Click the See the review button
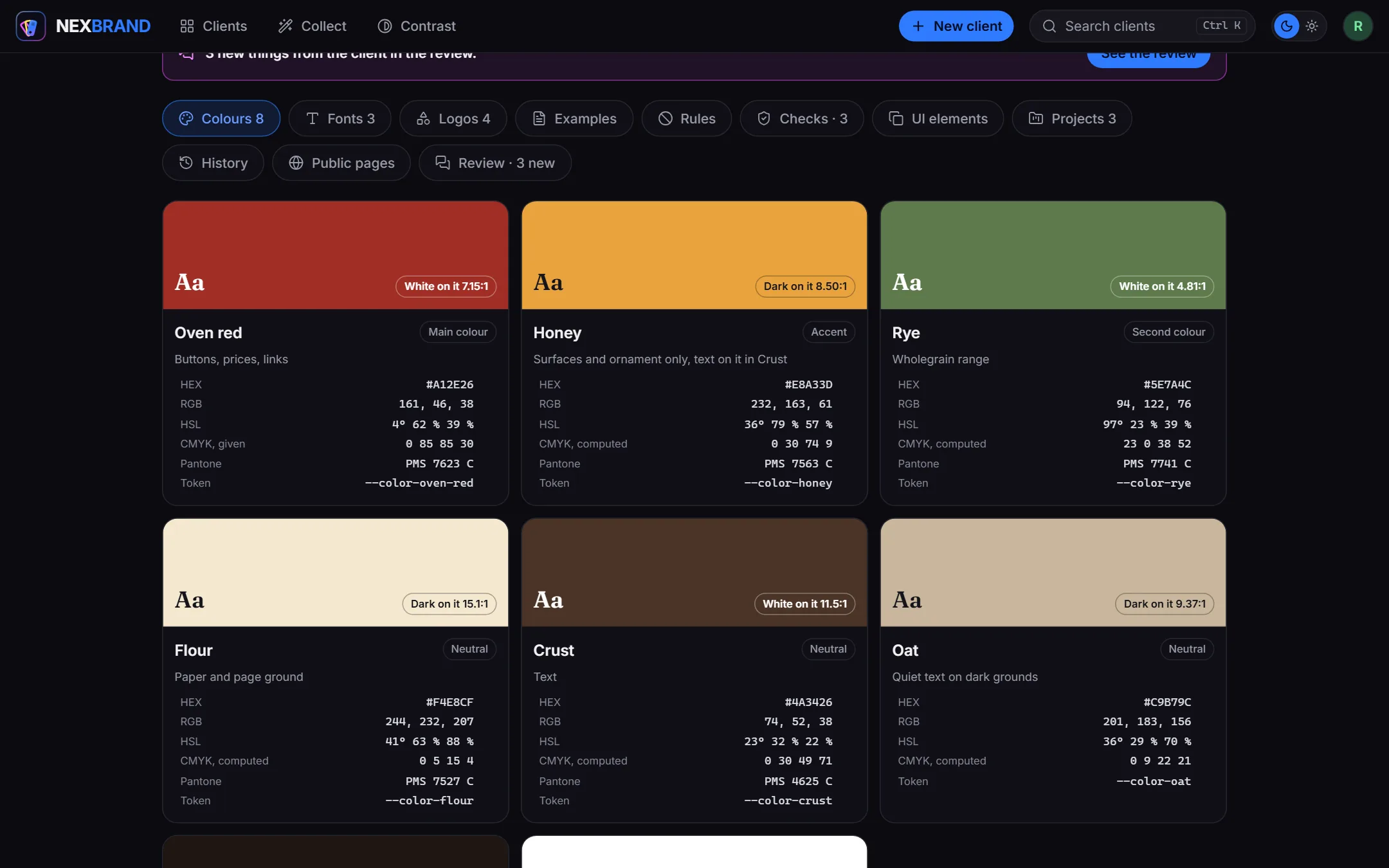The width and height of the screenshot is (1389, 868). (1148, 59)
